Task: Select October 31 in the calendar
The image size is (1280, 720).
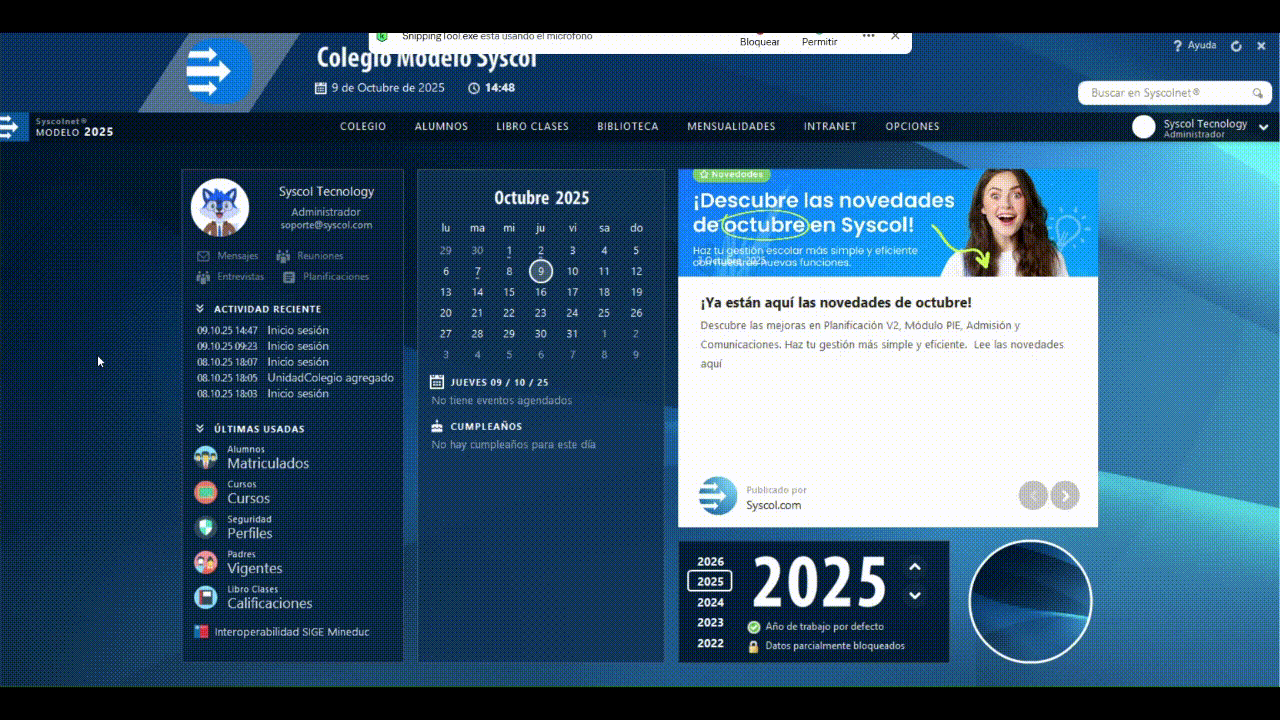Action: [572, 334]
